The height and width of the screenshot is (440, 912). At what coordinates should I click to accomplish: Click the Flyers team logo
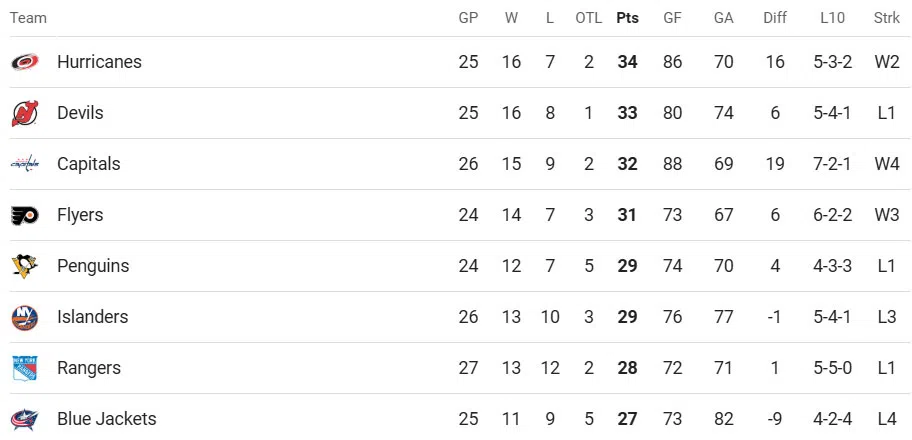coord(25,215)
